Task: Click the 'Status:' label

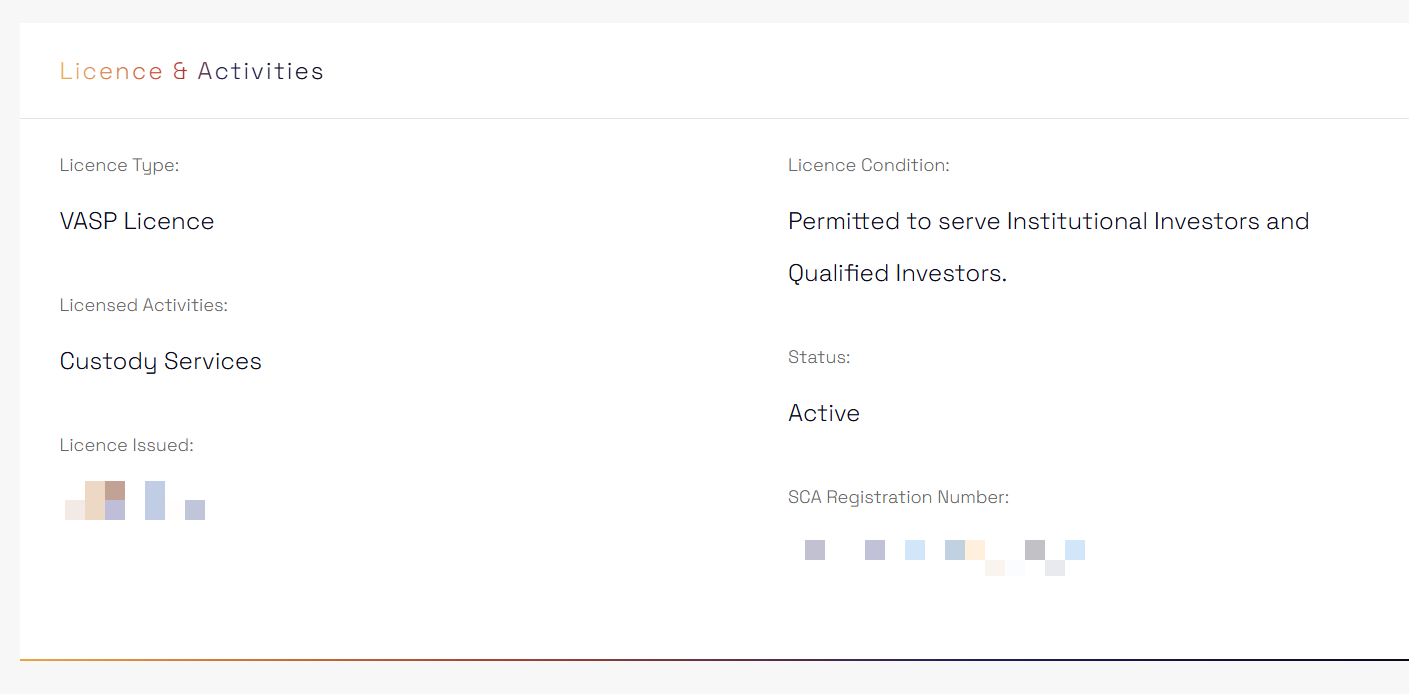Action: tap(819, 357)
